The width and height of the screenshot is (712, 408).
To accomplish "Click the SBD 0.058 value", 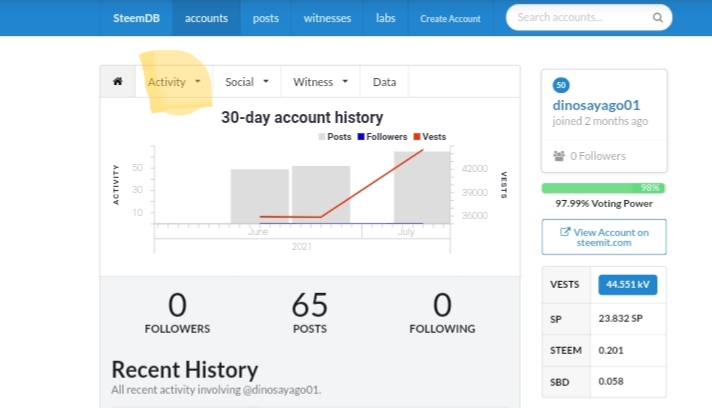I will coord(611,381).
